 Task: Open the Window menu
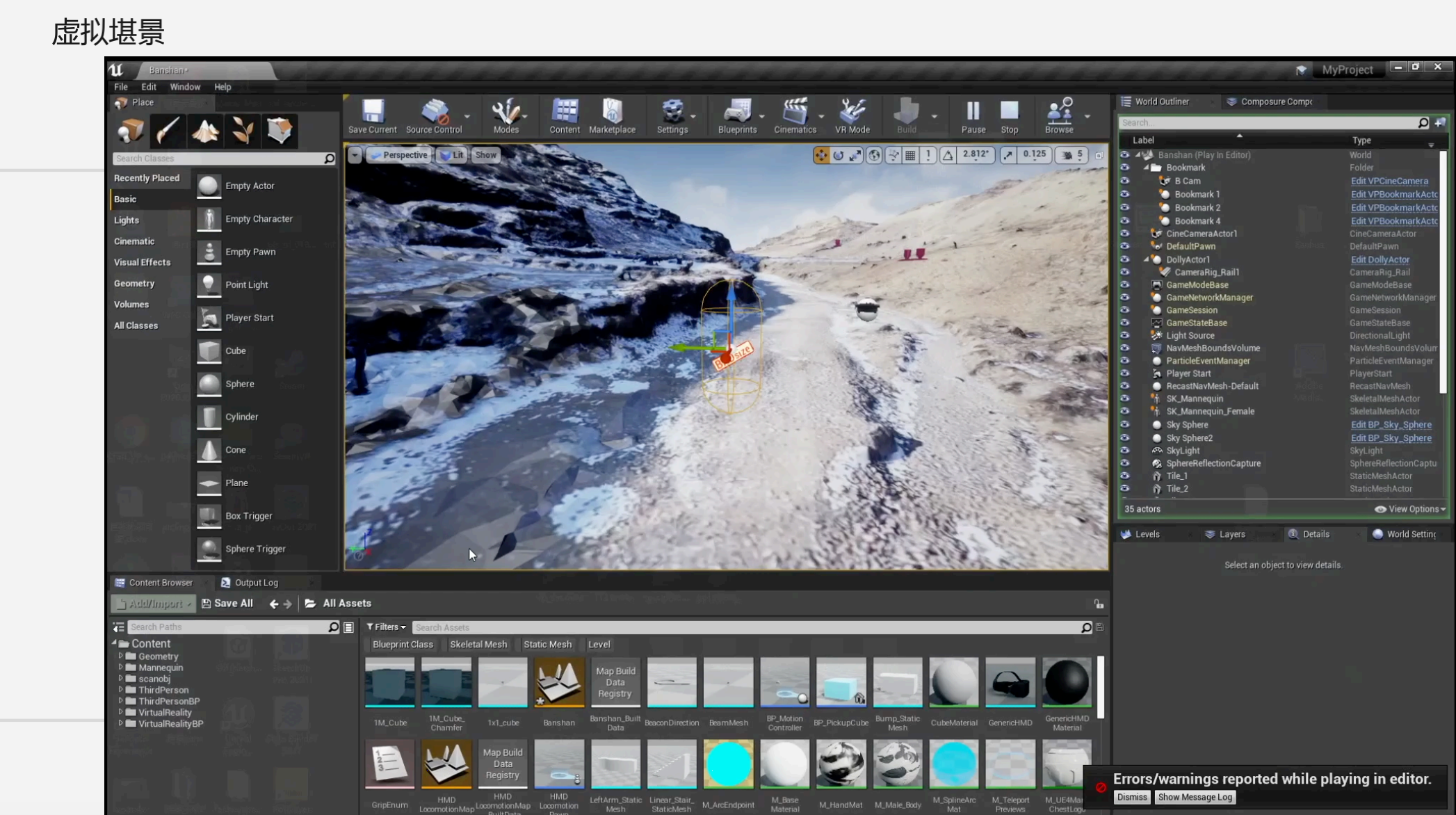[x=185, y=87]
